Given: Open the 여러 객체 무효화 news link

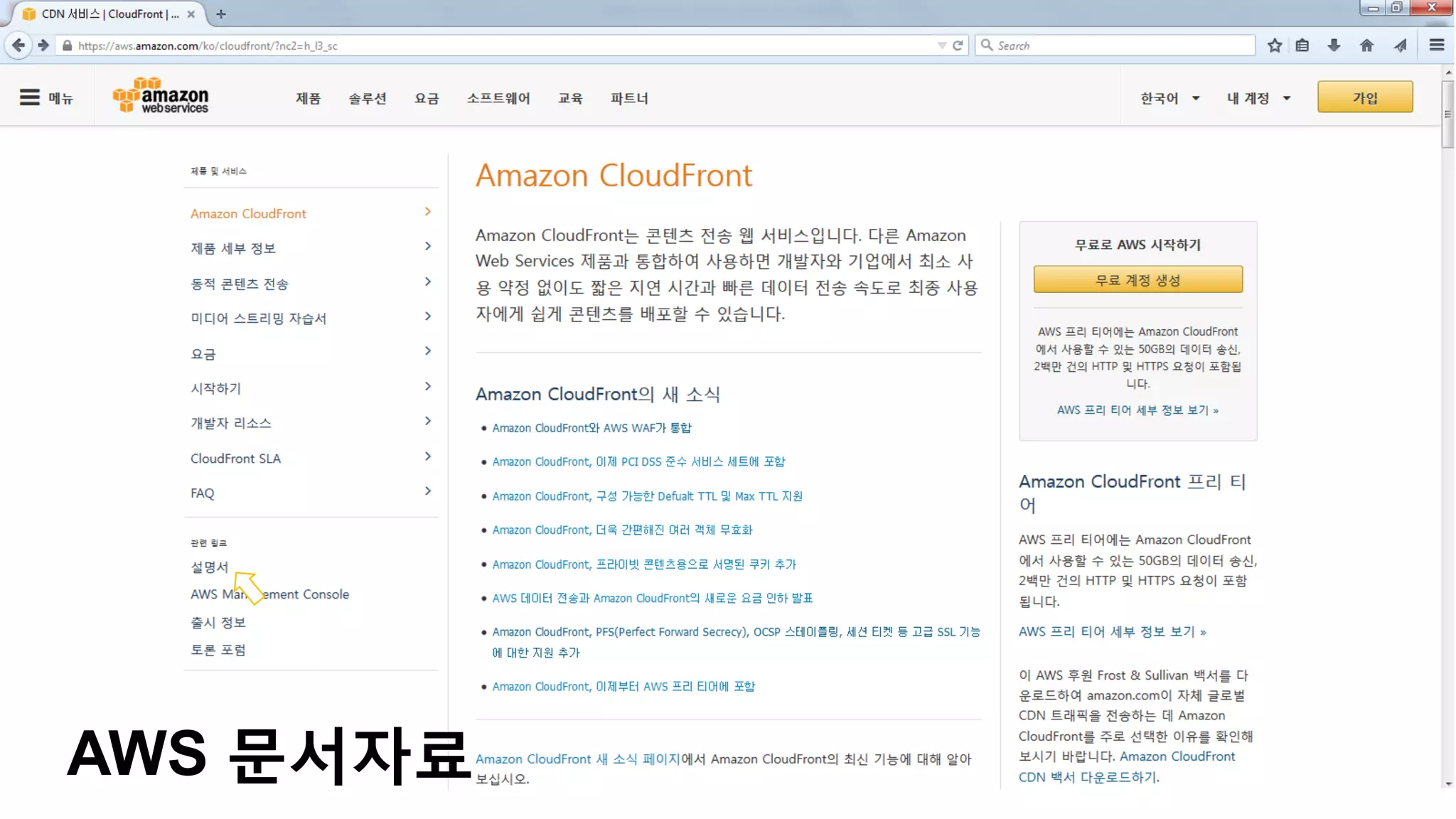Looking at the screenshot, I should coord(622,530).
